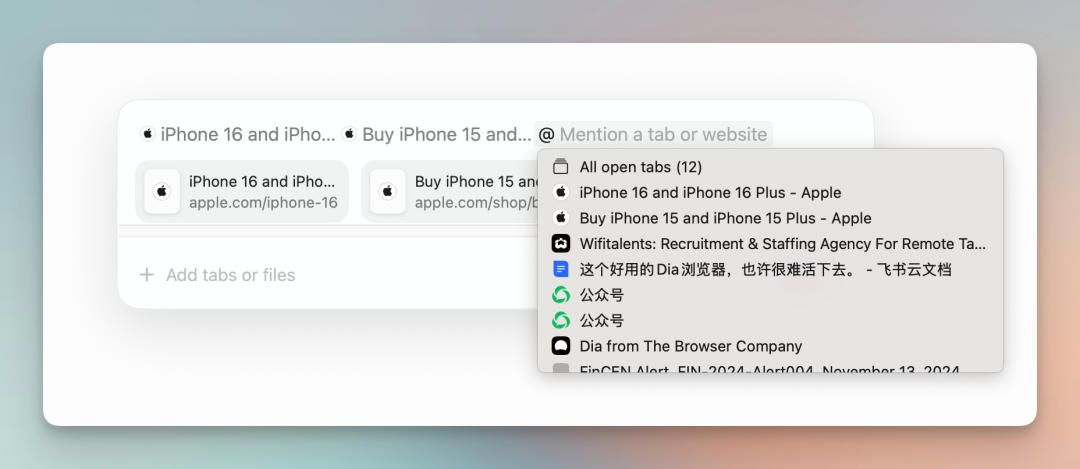Click the iPhone 16 and iPho... mention chip

[x=238, y=134]
